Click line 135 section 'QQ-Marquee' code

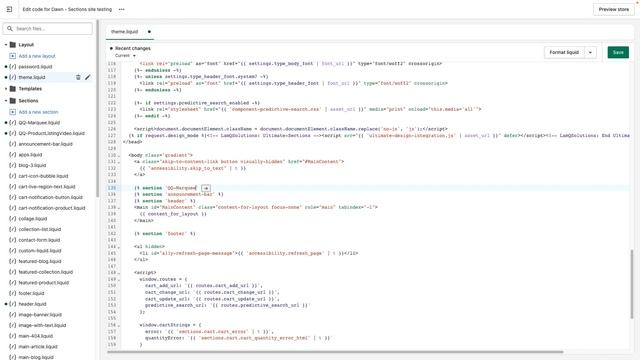(x=165, y=188)
